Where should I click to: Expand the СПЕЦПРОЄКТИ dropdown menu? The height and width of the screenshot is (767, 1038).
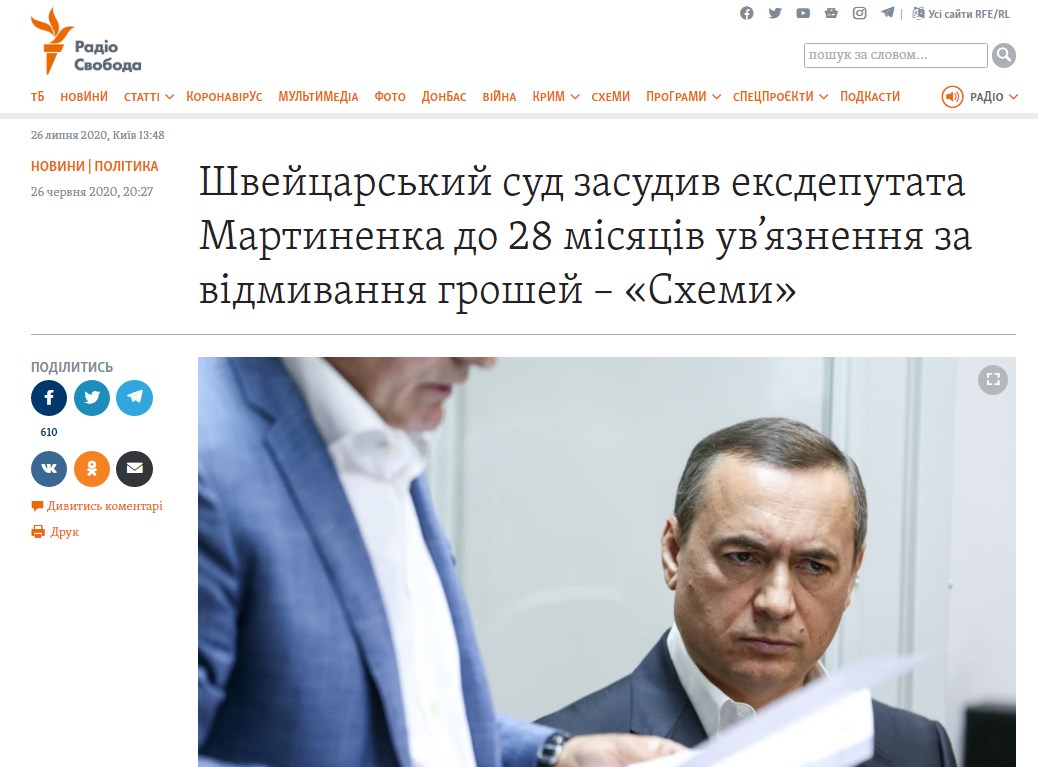[x=780, y=97]
